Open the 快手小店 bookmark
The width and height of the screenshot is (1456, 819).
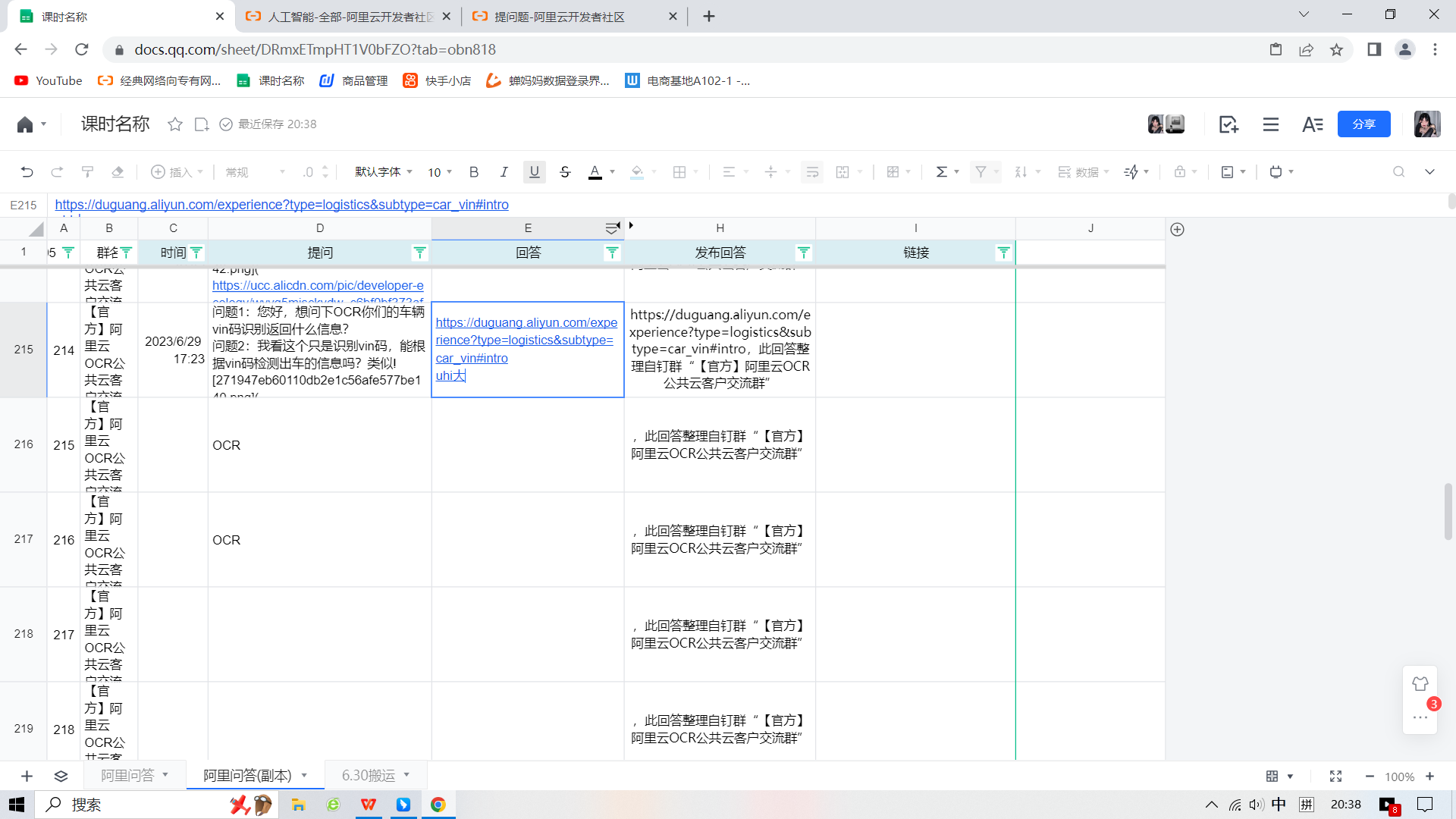tap(437, 80)
